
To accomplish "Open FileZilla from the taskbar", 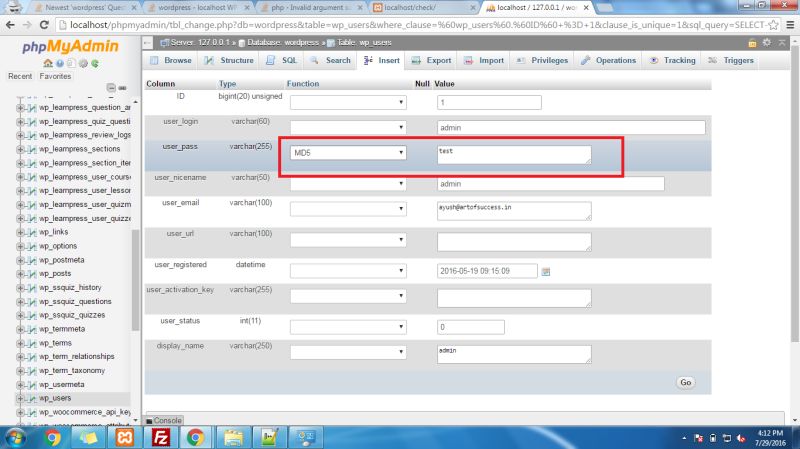I will click(x=161, y=437).
